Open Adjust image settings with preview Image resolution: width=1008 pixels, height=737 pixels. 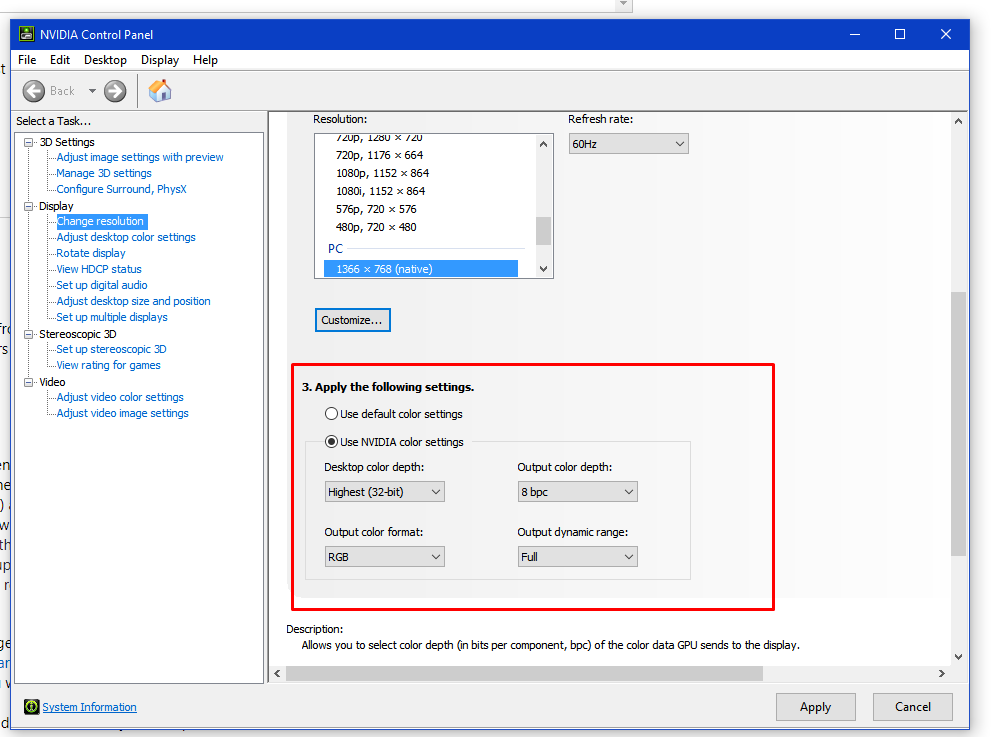(140, 158)
